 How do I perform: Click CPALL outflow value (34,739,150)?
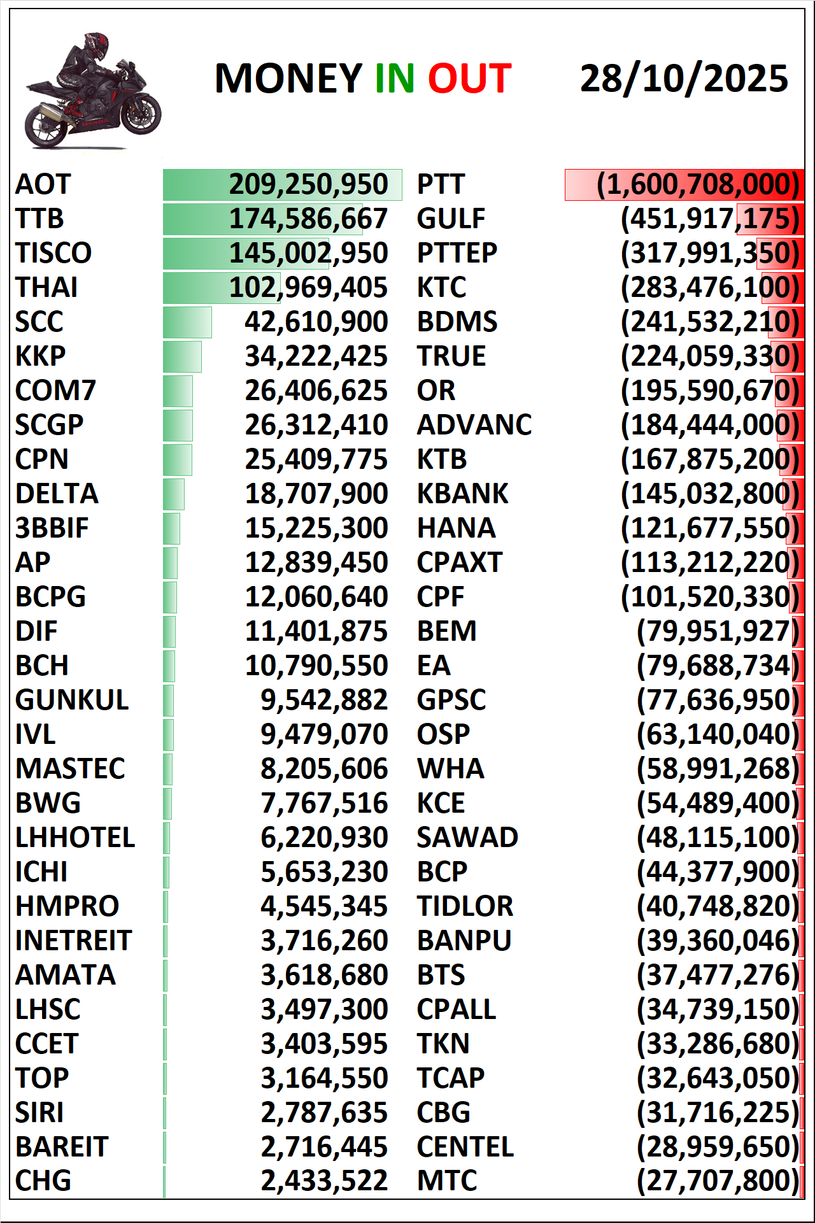click(718, 1009)
